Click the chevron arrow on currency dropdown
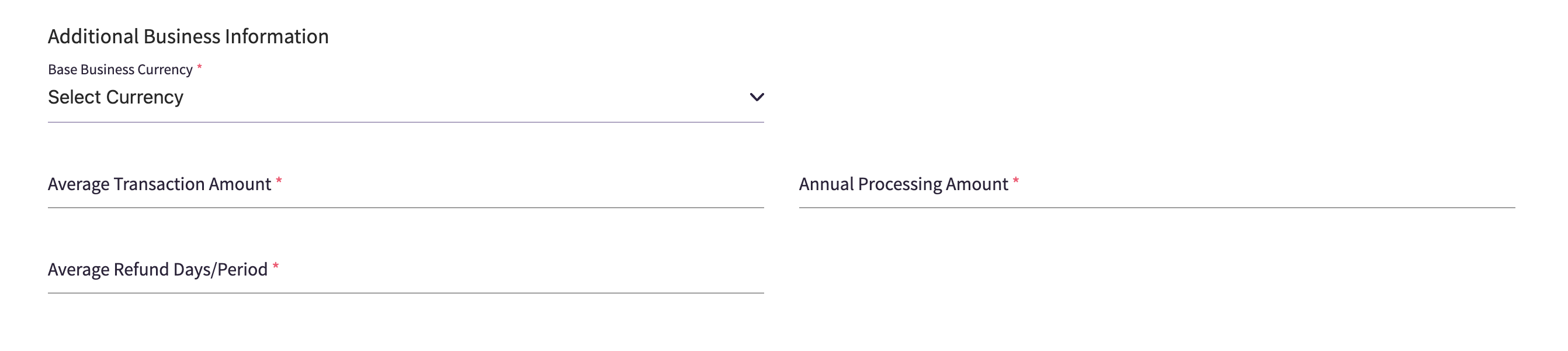Viewport: 1568px width, 351px height. tap(756, 98)
